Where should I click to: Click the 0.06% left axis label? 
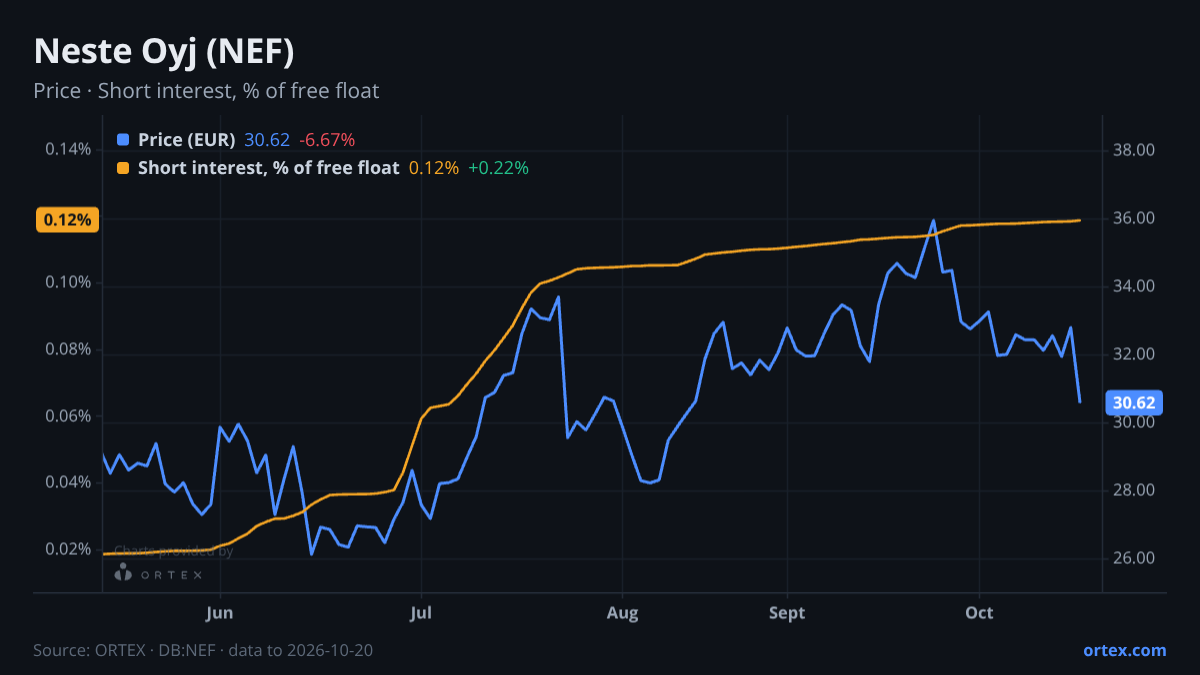coord(68,416)
